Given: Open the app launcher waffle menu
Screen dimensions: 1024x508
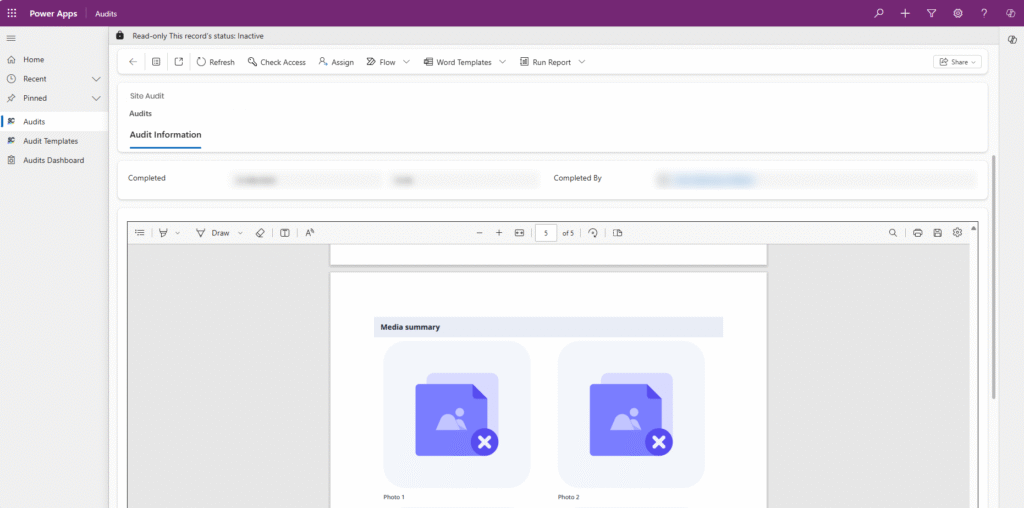Looking at the screenshot, I should click(12, 13).
